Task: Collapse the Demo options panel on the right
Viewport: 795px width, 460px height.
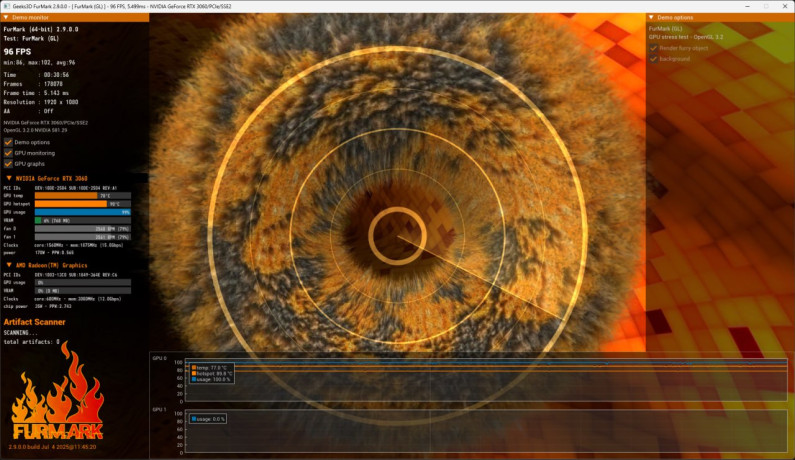Action: coord(651,18)
